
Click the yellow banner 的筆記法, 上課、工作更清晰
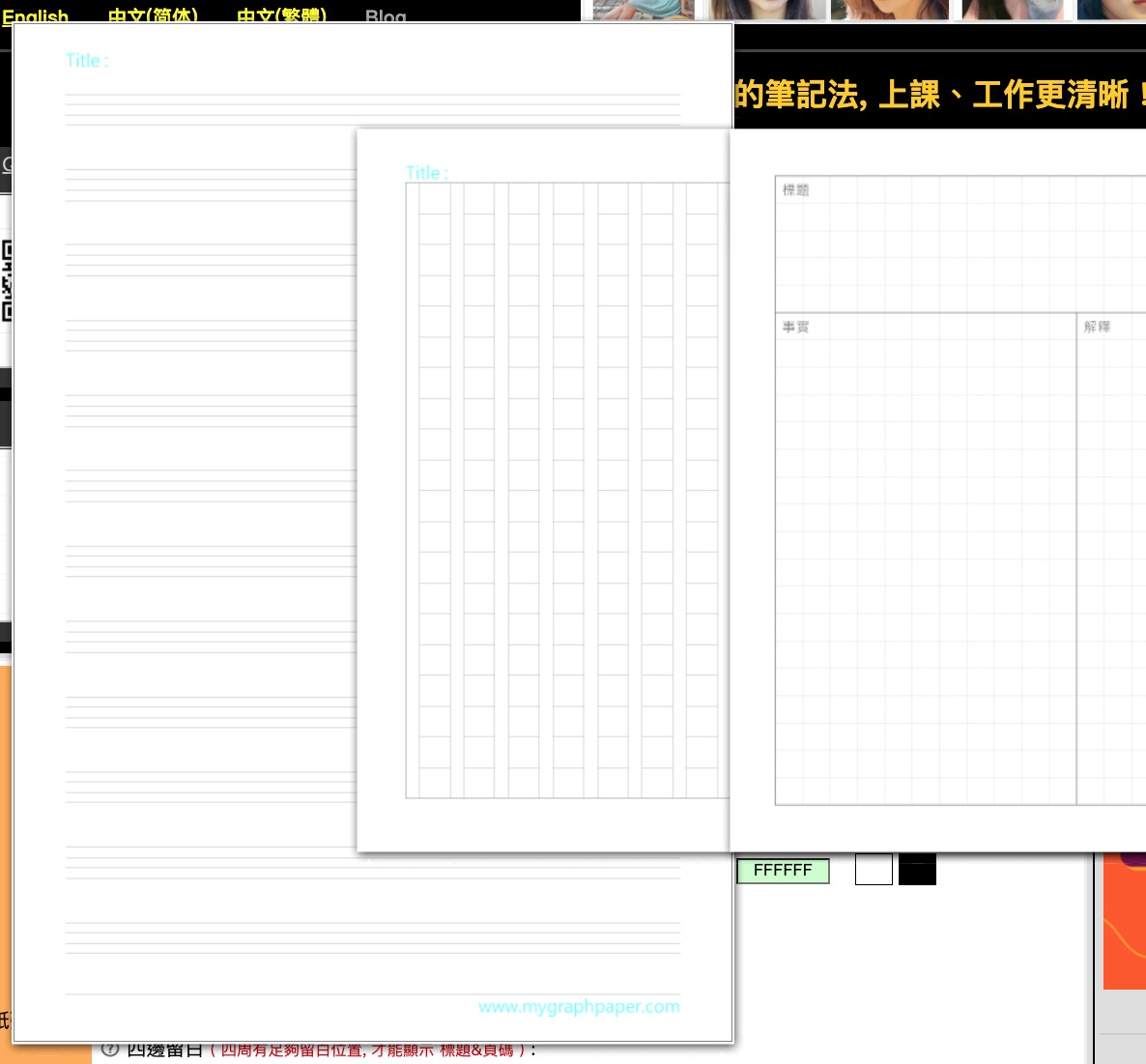[940, 95]
